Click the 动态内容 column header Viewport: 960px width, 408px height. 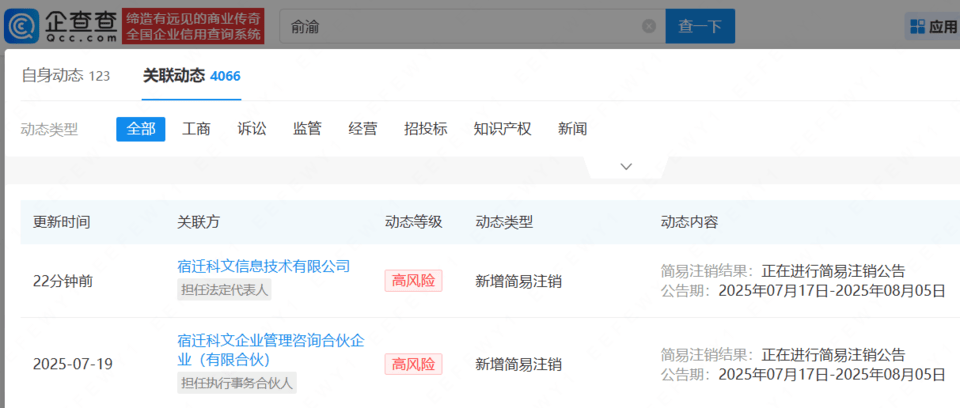click(x=689, y=222)
